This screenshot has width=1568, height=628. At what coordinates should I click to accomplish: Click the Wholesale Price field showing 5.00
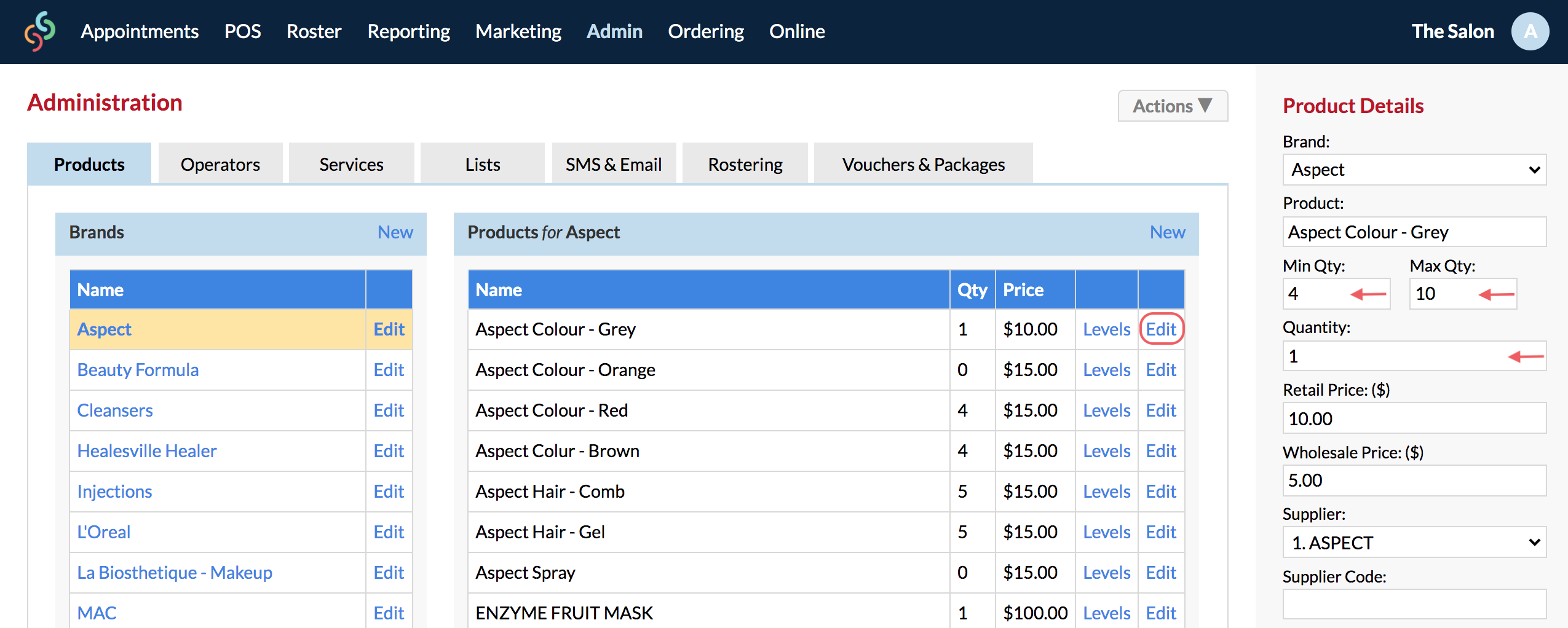(x=1414, y=481)
